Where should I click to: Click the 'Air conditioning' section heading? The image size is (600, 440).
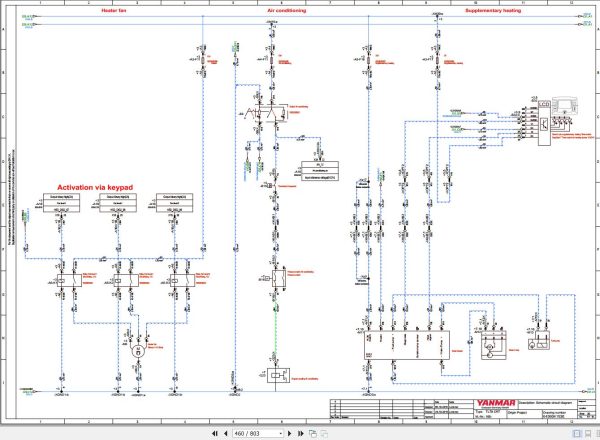tap(287, 10)
